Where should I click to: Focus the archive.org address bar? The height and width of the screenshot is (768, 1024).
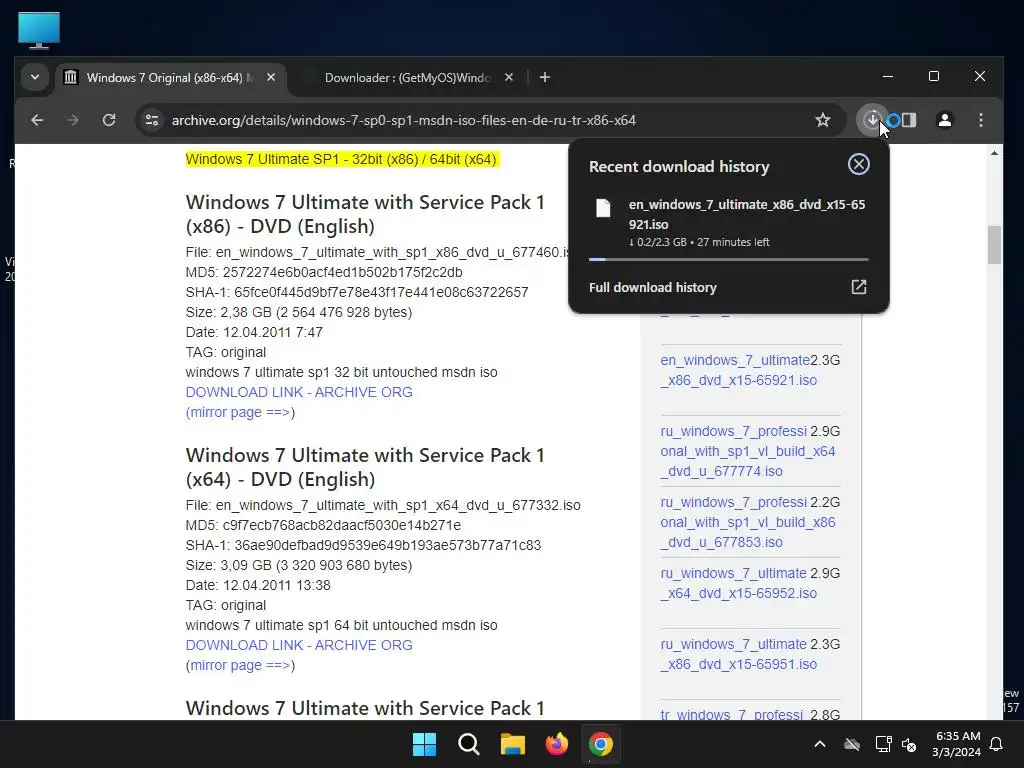tap(404, 120)
